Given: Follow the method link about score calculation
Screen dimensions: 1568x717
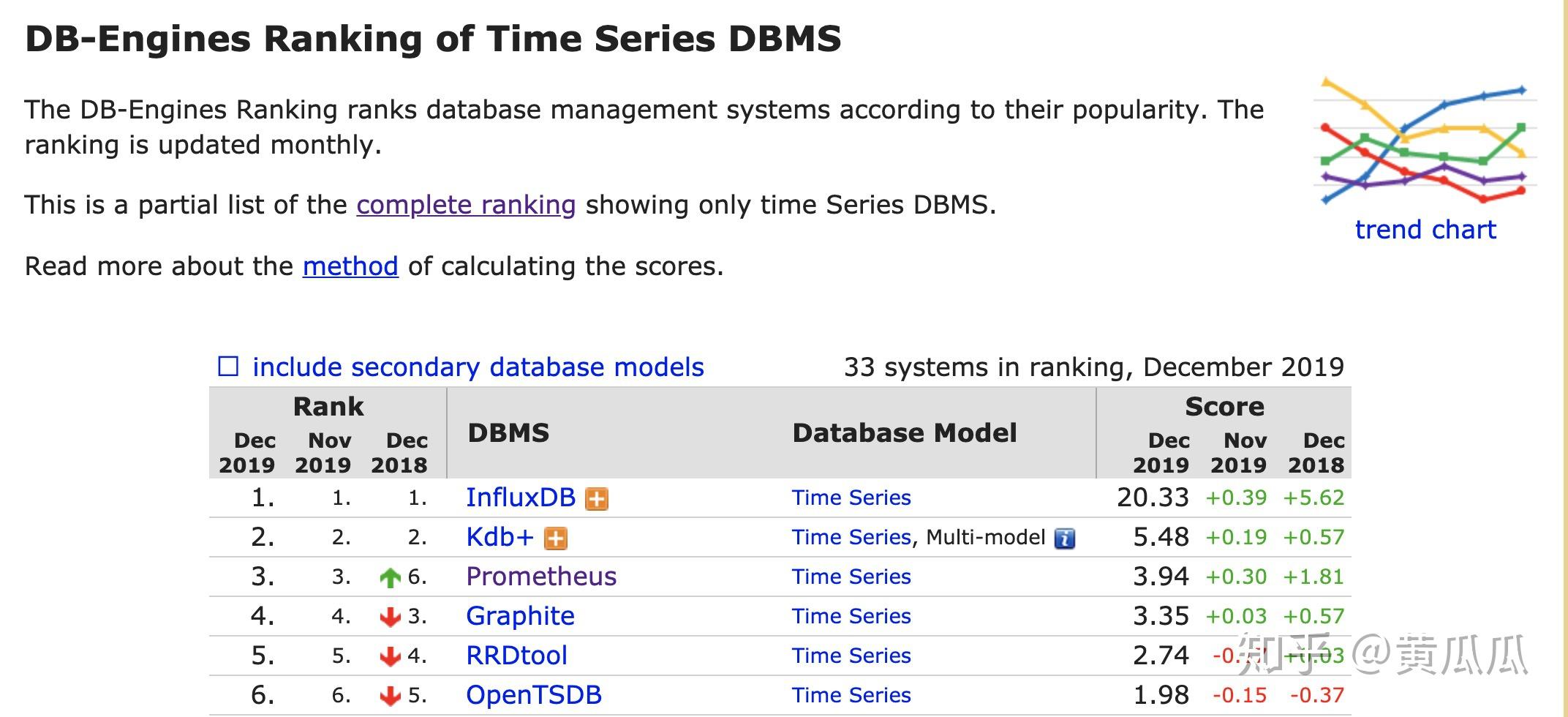Looking at the screenshot, I should pos(350,266).
